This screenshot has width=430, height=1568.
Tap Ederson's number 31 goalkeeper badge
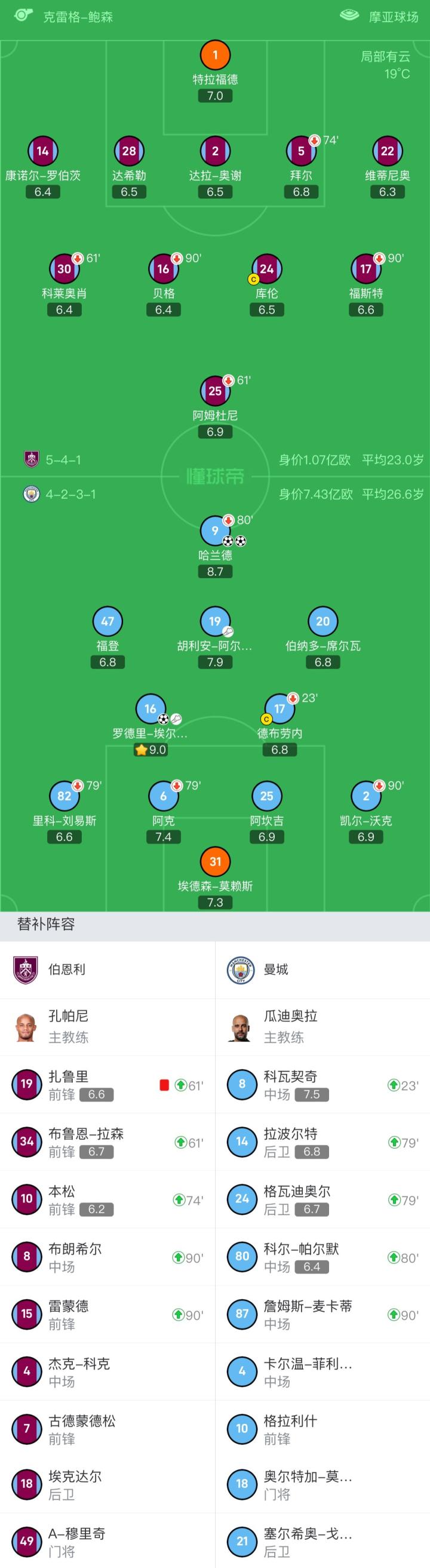coord(214,861)
